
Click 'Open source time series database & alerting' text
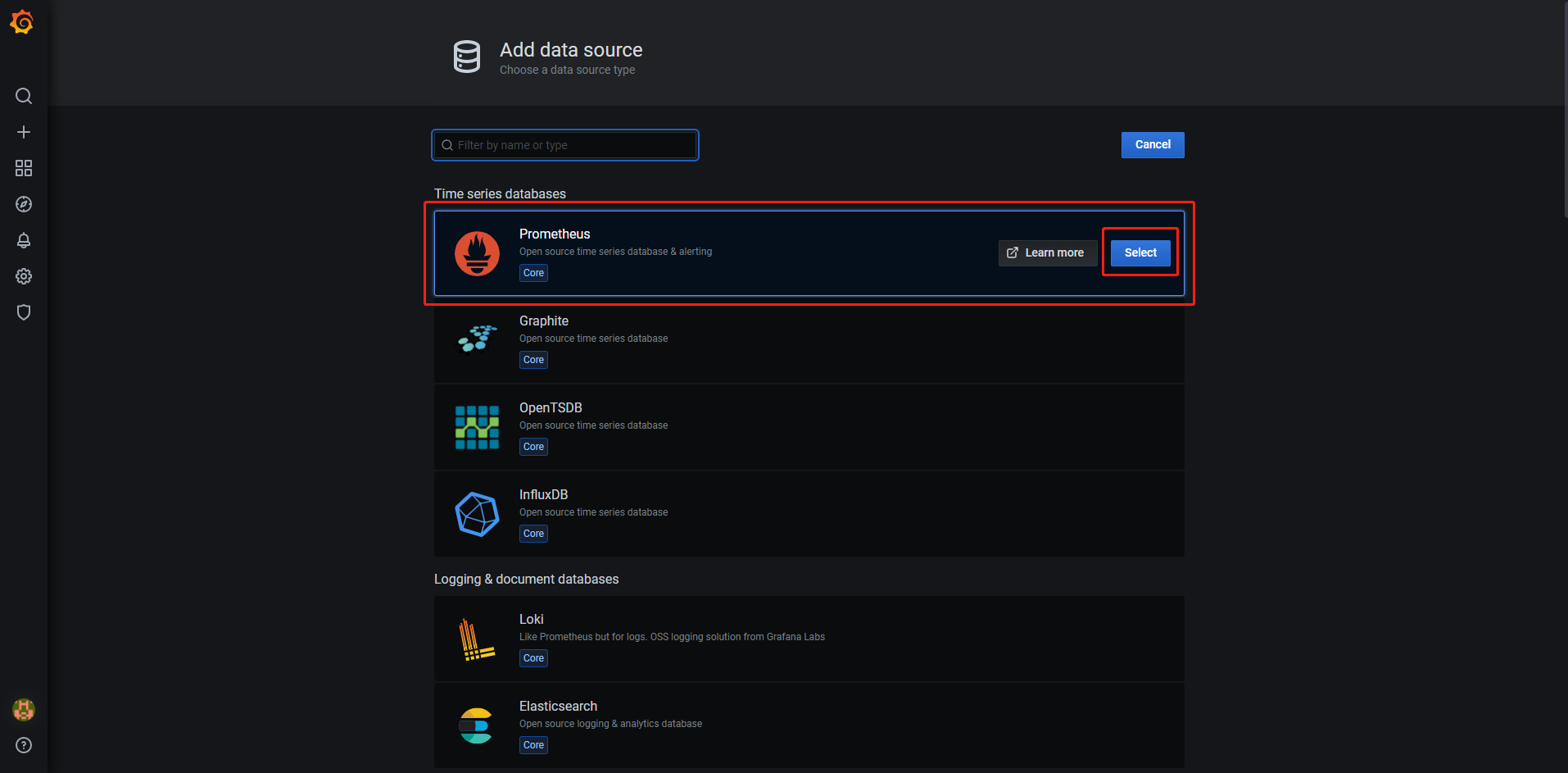[615, 252]
